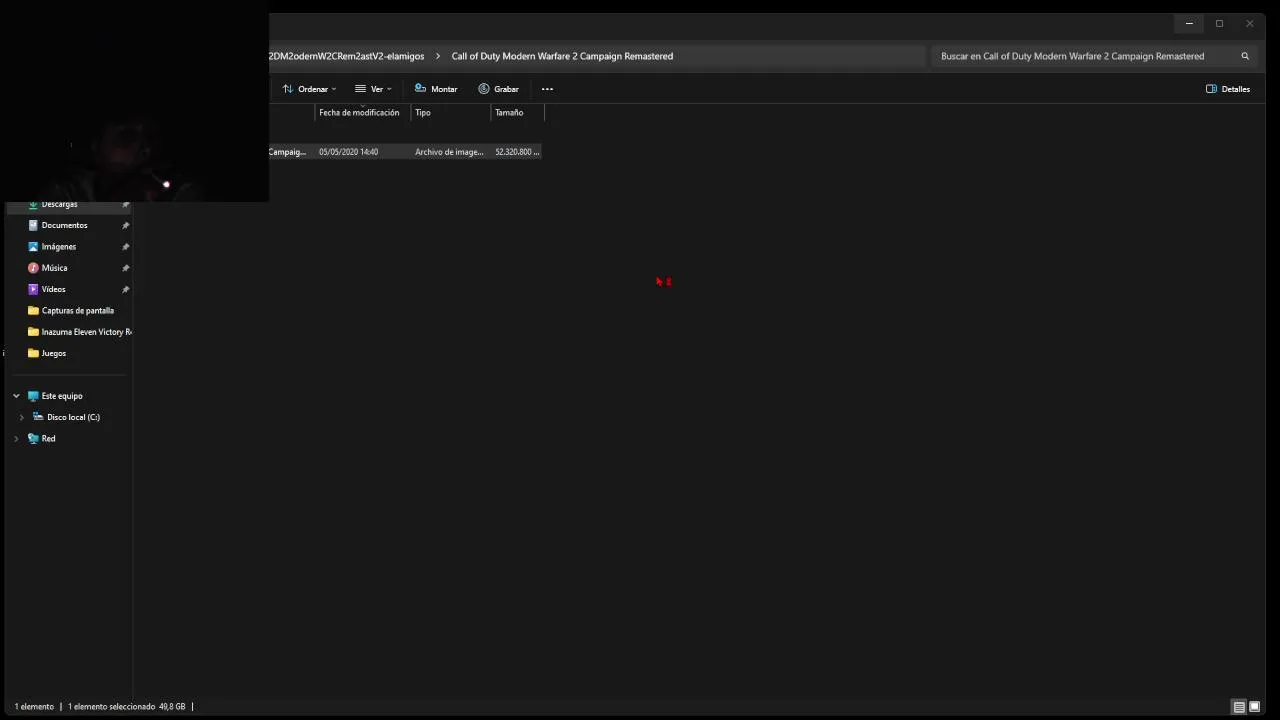Select Este equipo in navigation pane

pos(62,396)
